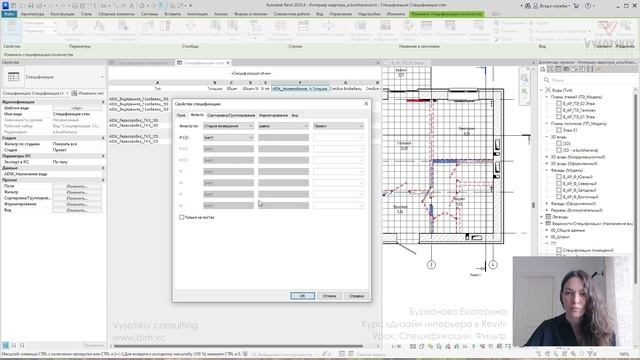Open the second filter (нет) field dropdown
This screenshot has height=360, width=640.
coord(228,138)
